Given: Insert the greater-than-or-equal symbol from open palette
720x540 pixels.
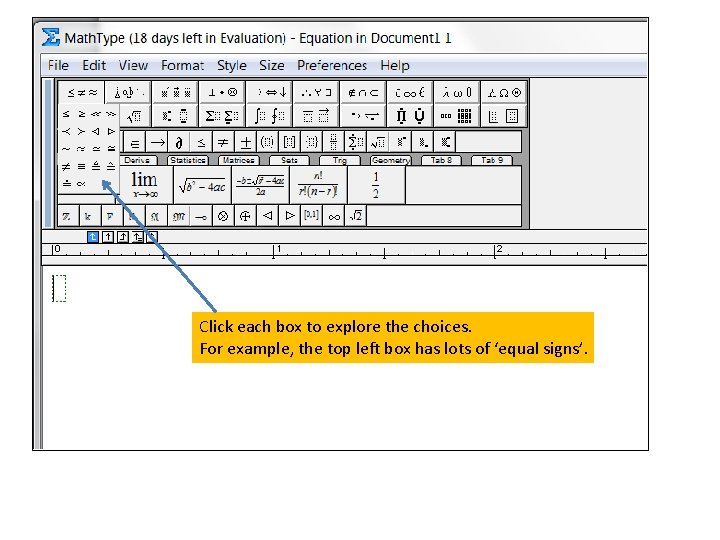Looking at the screenshot, I should pyautogui.click(x=82, y=114).
